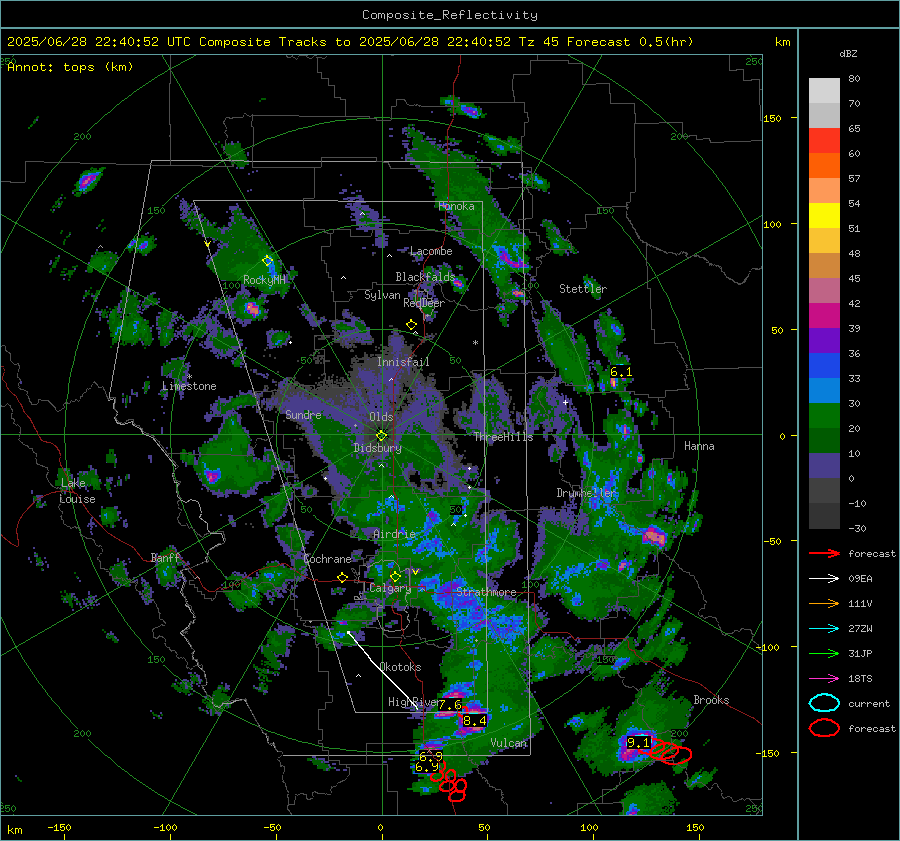Click the Lacombe city label

coord(431,251)
